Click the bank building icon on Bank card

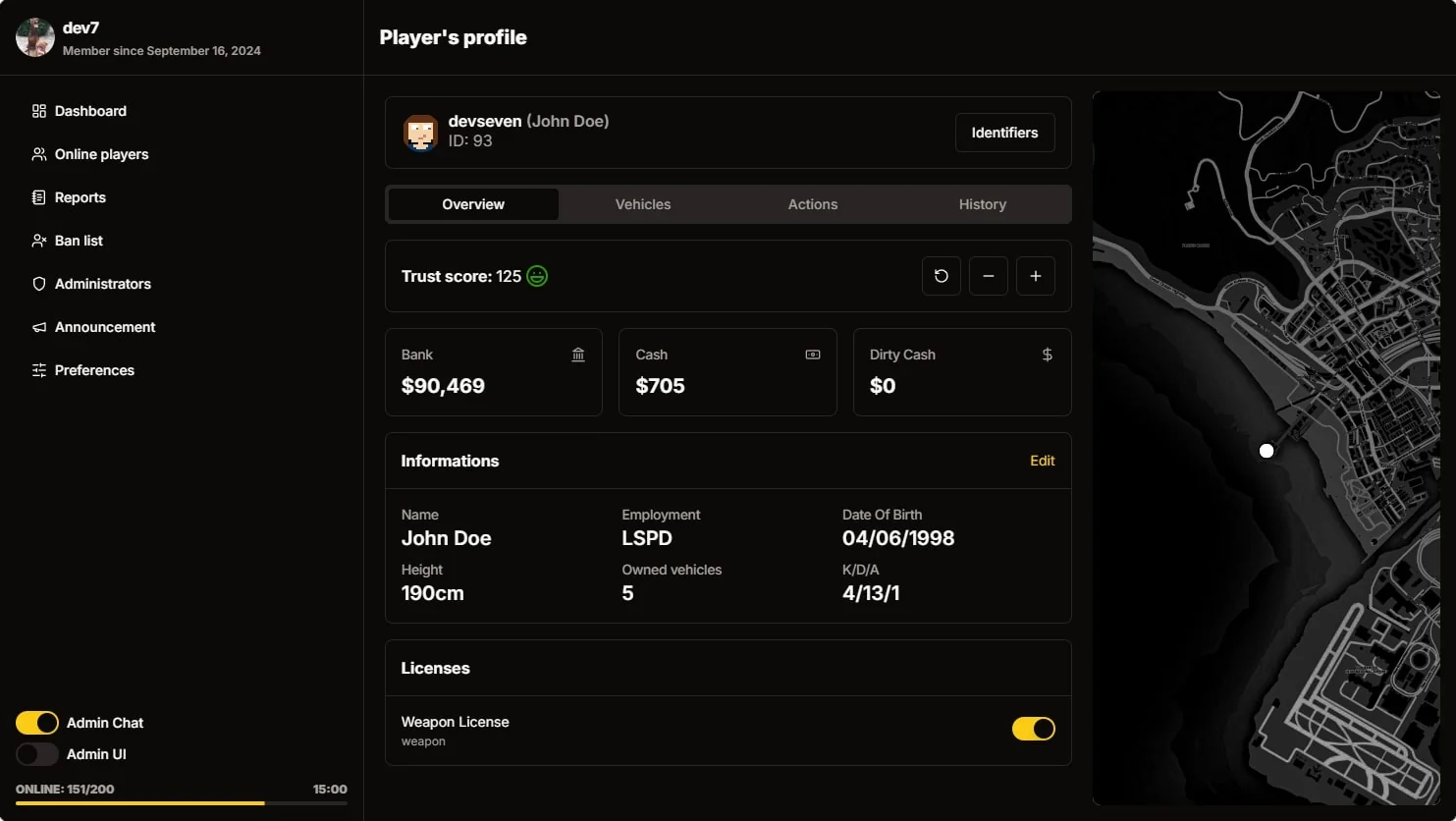(577, 355)
